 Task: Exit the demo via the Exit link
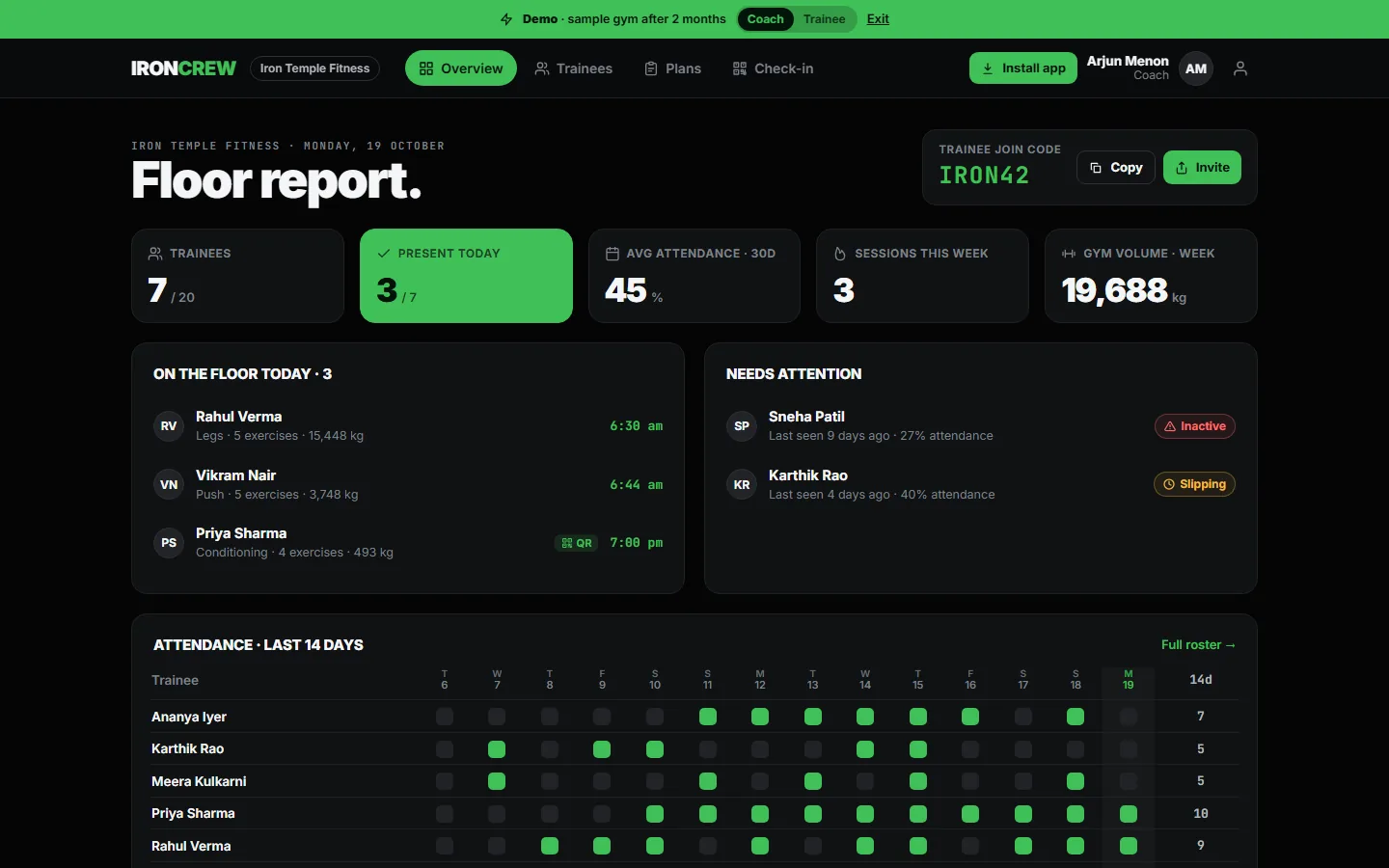[878, 19]
